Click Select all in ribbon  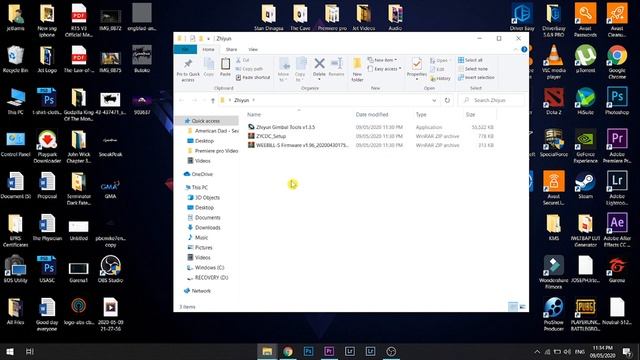point(470,60)
